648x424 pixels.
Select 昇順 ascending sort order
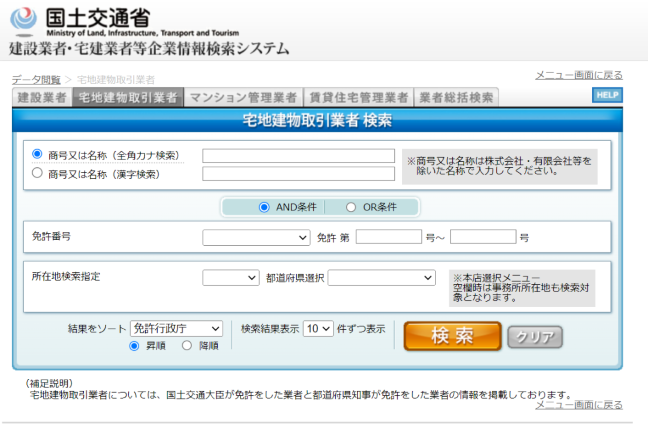[x=134, y=346]
